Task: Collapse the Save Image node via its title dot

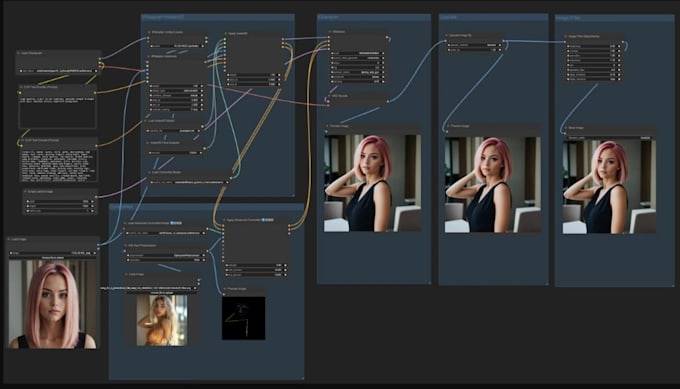Action: click(x=566, y=128)
